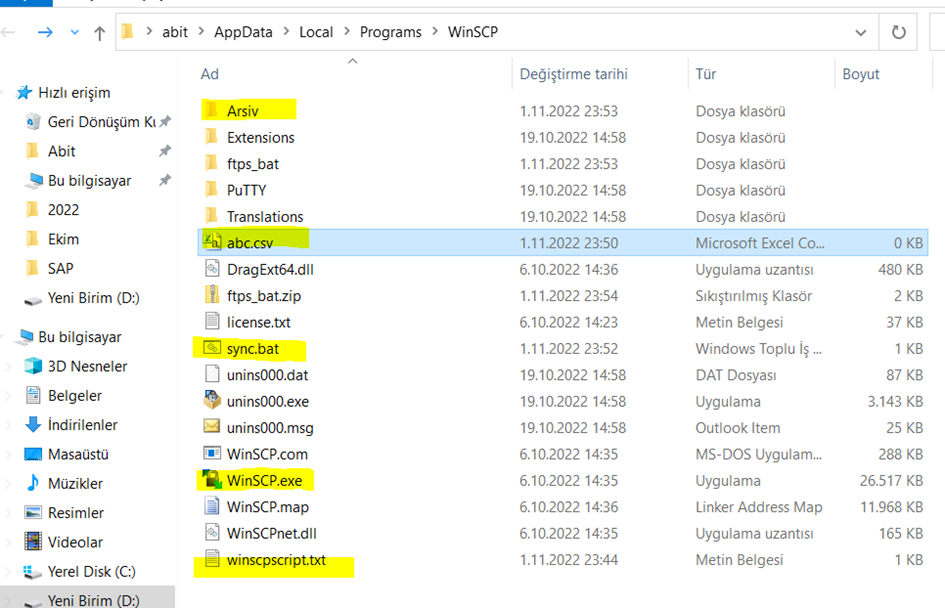Click the unins000.dat file icon
Viewport: 945px width, 608px height.
click(x=212, y=374)
